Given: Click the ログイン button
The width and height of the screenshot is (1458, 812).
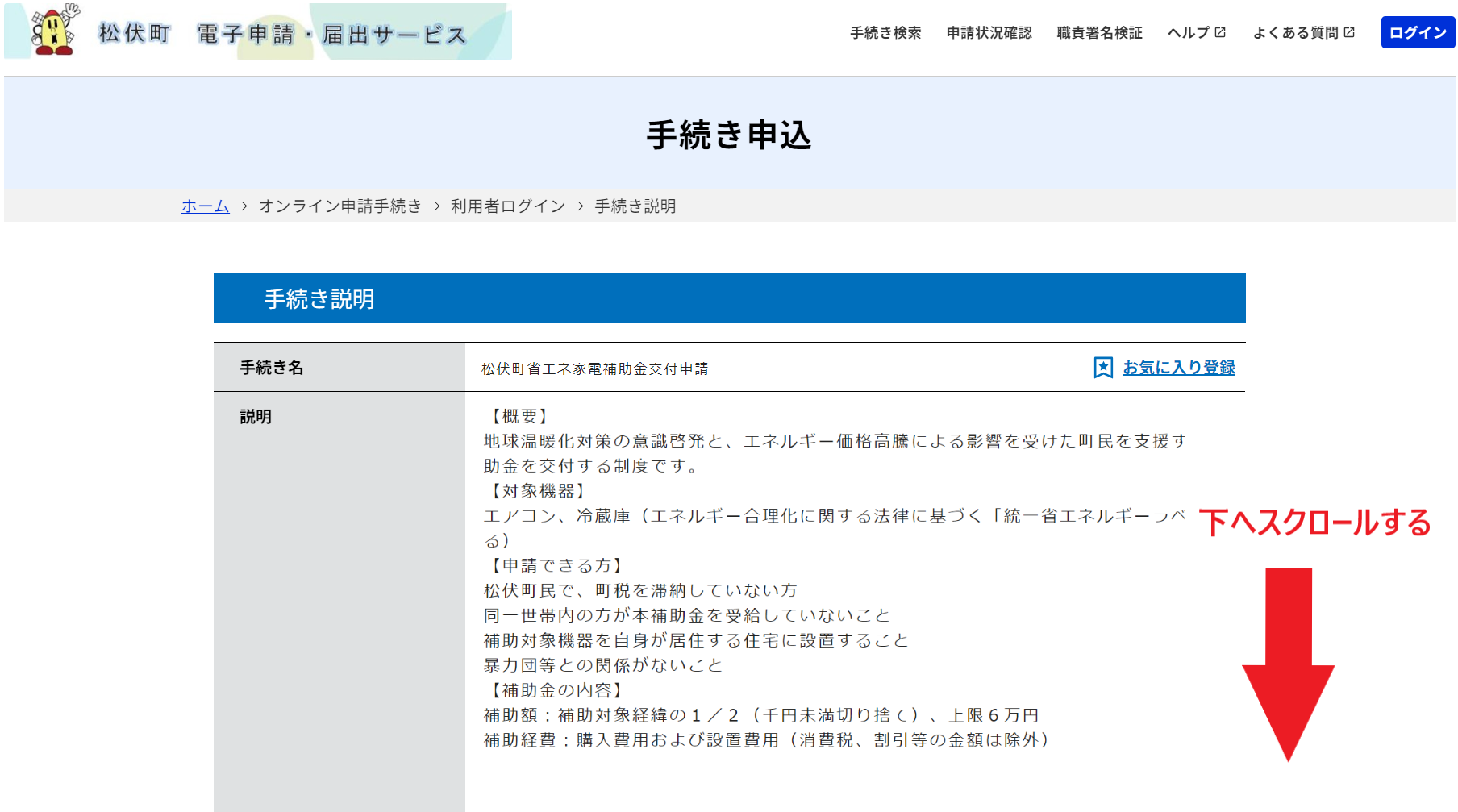Looking at the screenshot, I should 1418,32.
